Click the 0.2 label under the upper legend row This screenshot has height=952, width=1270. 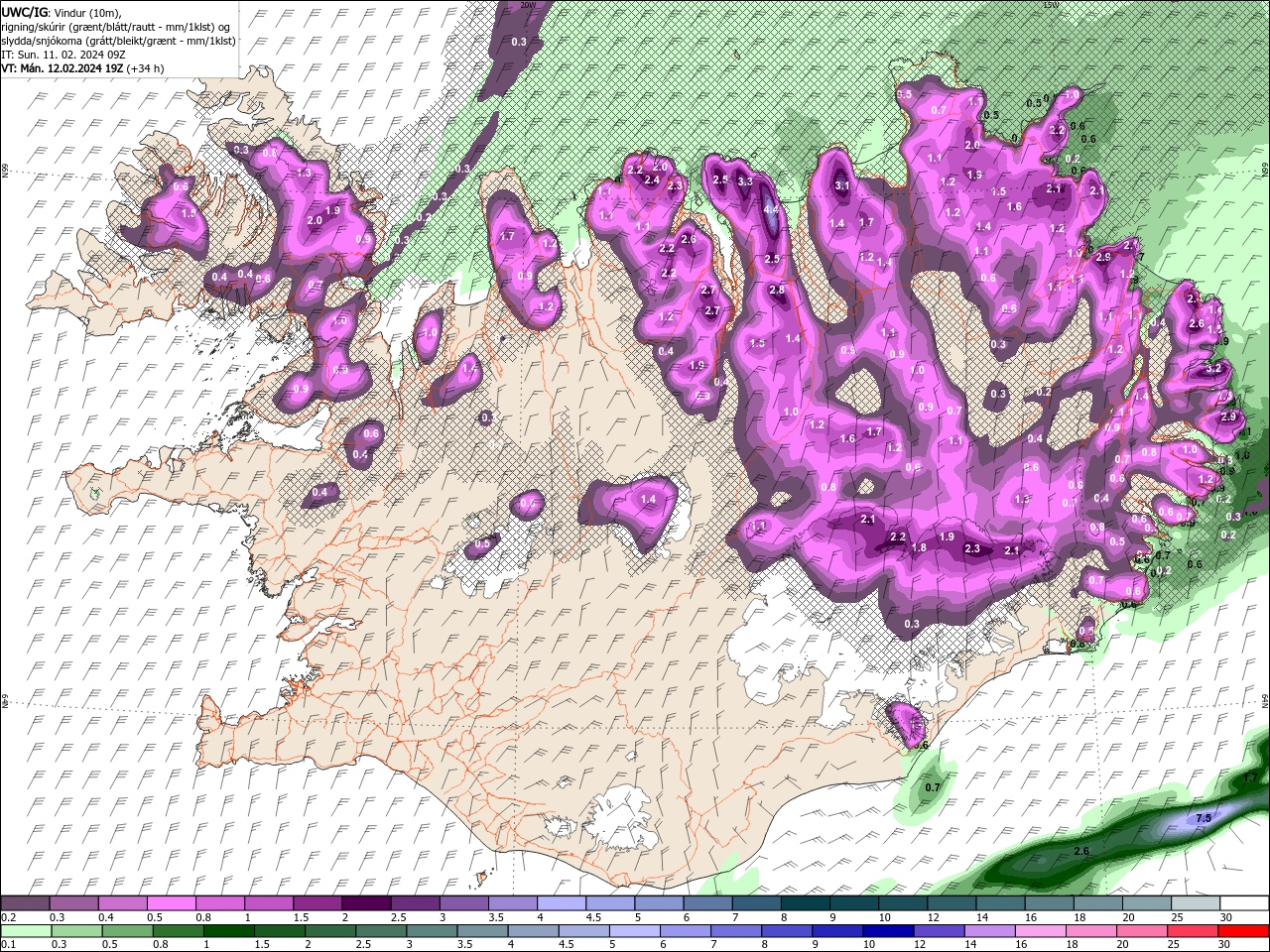(8, 917)
